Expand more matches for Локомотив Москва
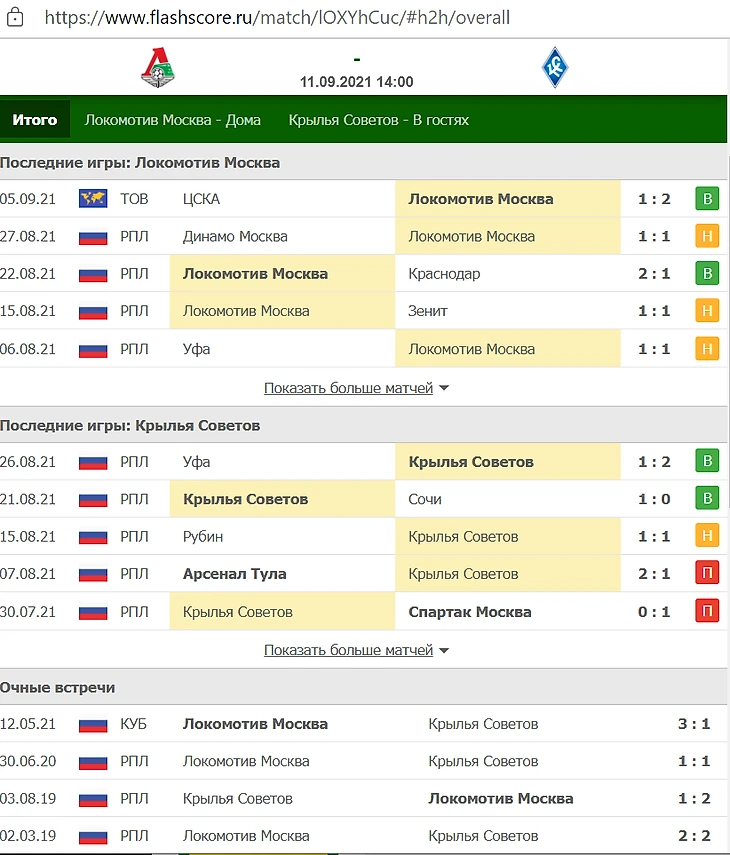 tap(356, 388)
